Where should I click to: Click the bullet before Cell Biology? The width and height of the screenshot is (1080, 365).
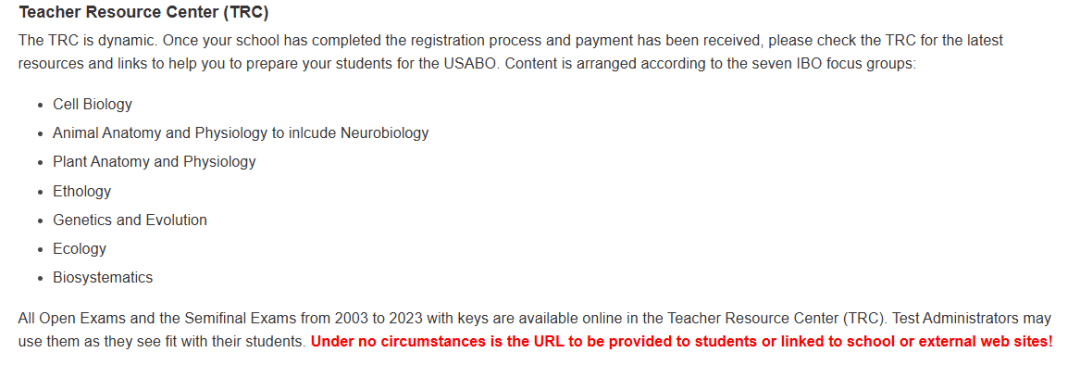pos(41,105)
